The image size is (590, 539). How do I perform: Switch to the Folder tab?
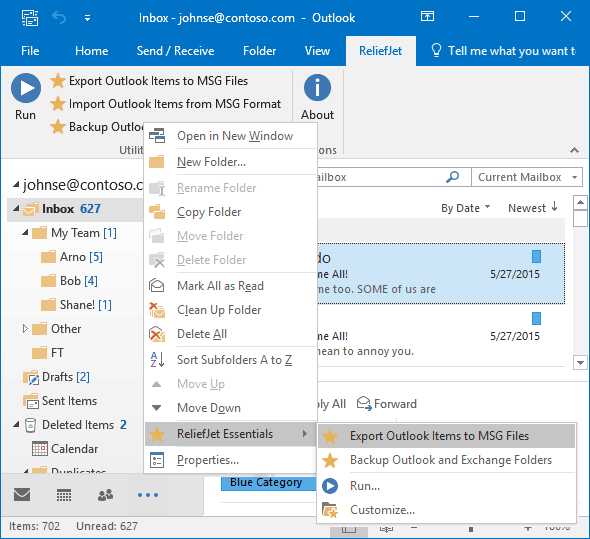click(x=259, y=51)
